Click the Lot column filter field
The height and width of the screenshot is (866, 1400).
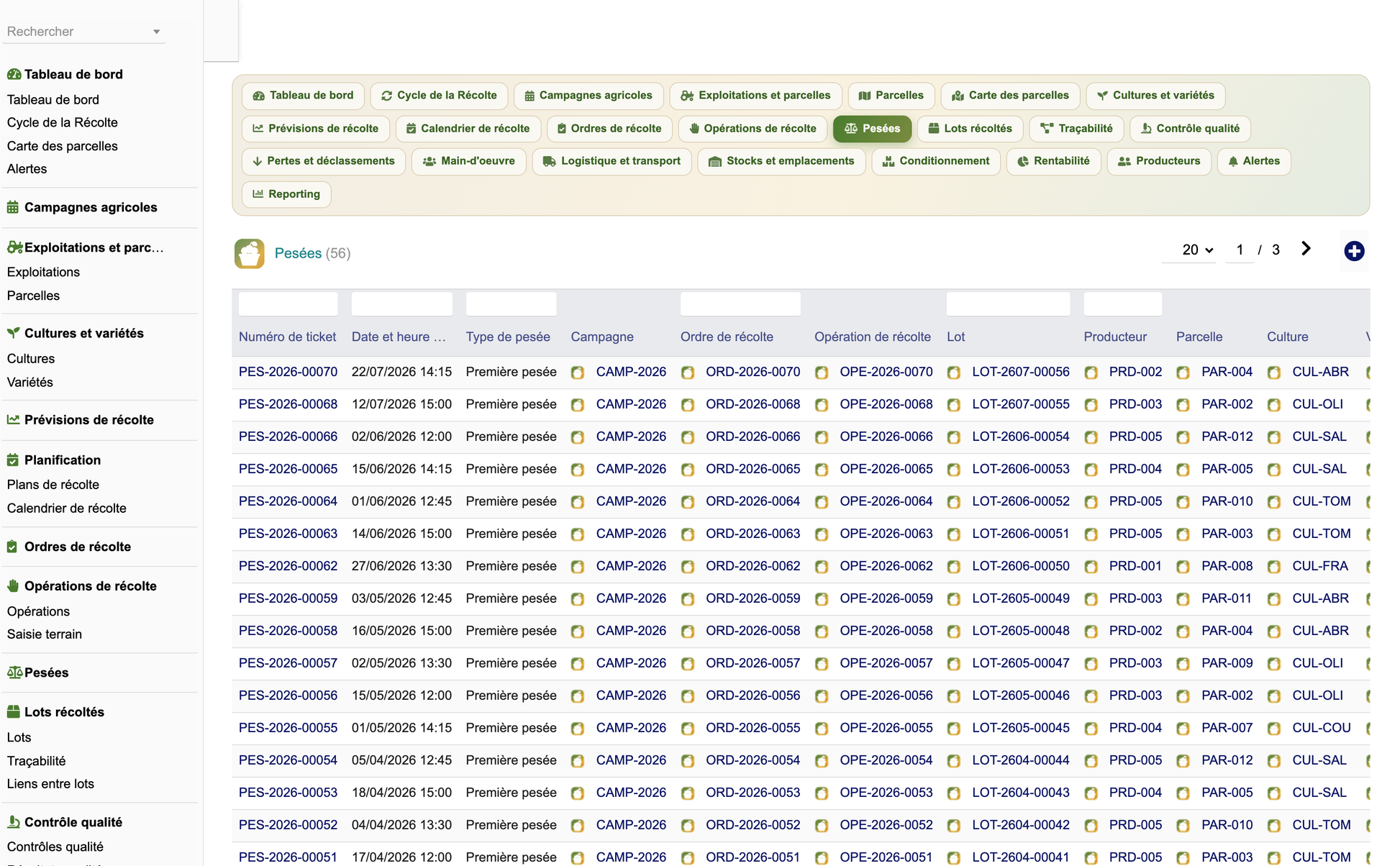pos(1008,304)
